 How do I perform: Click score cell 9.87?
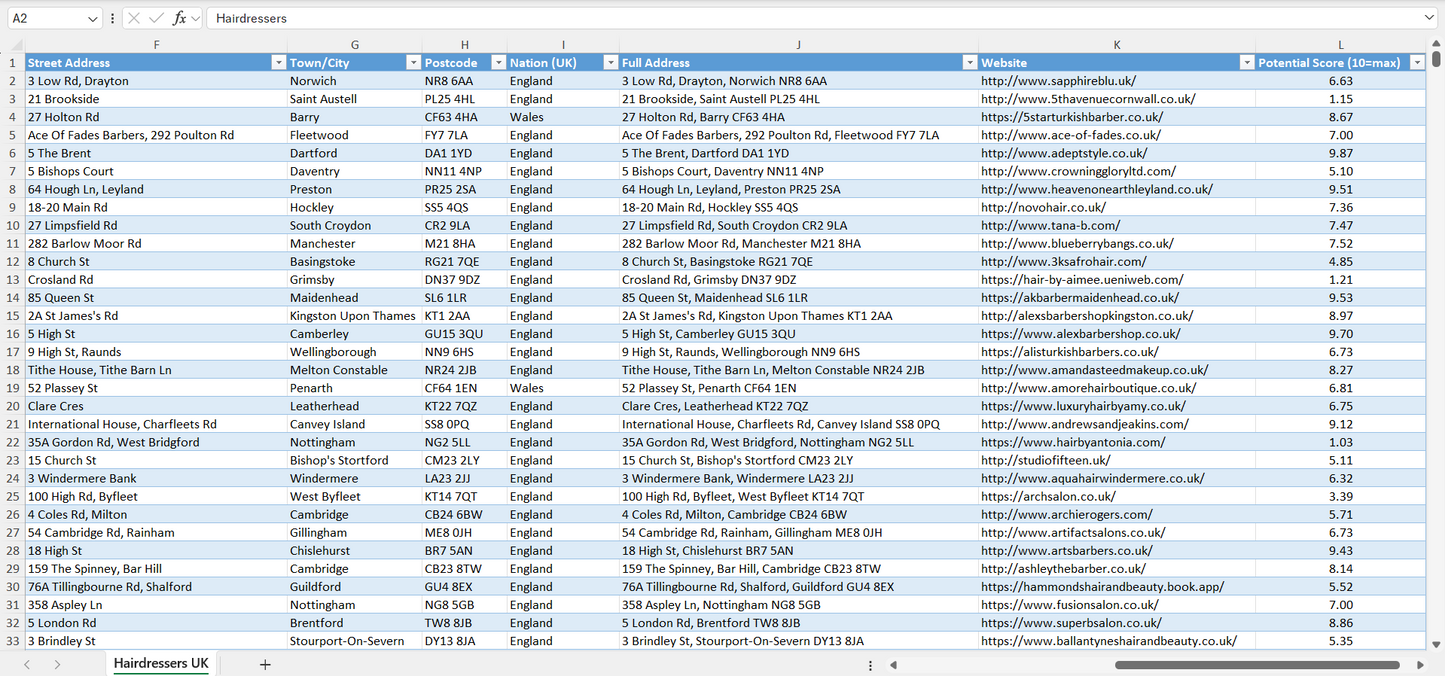[x=1341, y=153]
